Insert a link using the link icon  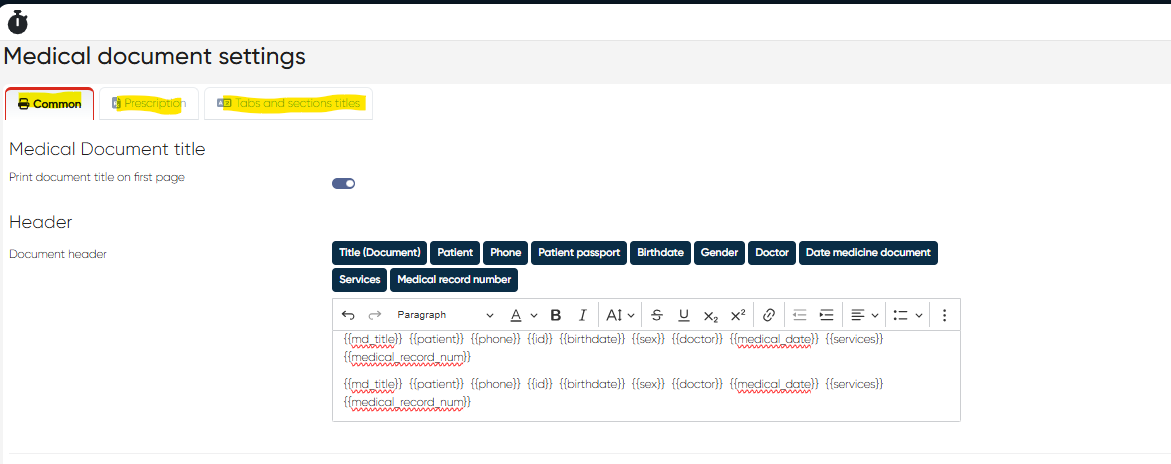[769, 315]
